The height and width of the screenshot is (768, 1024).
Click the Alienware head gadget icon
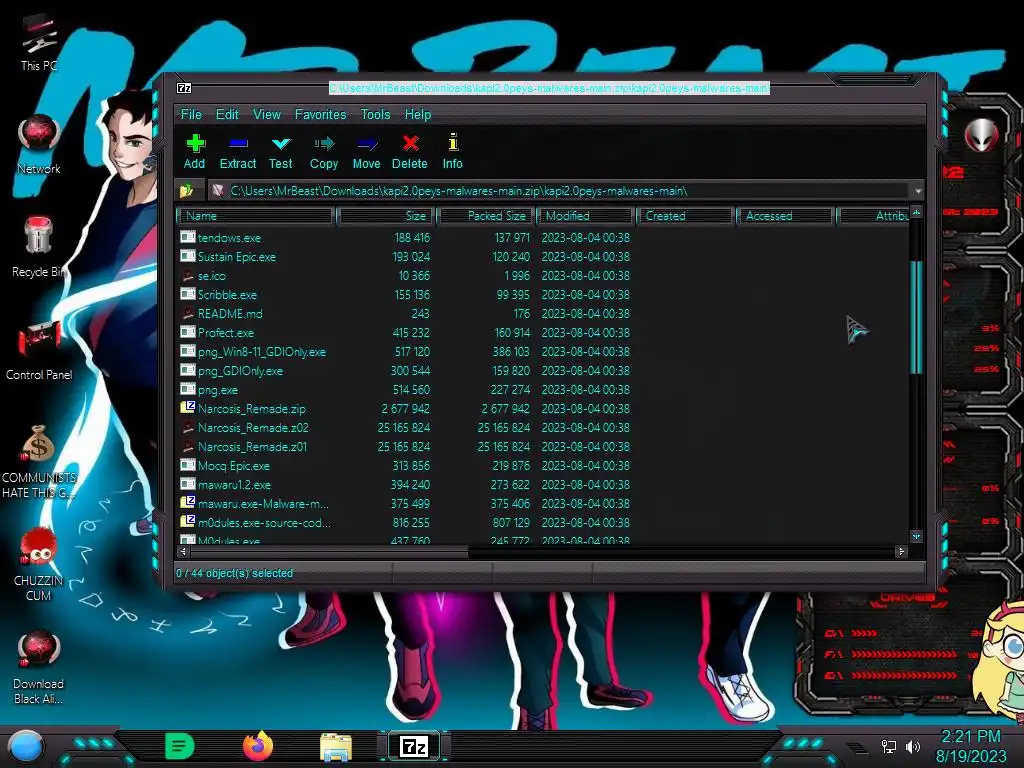coord(982,136)
